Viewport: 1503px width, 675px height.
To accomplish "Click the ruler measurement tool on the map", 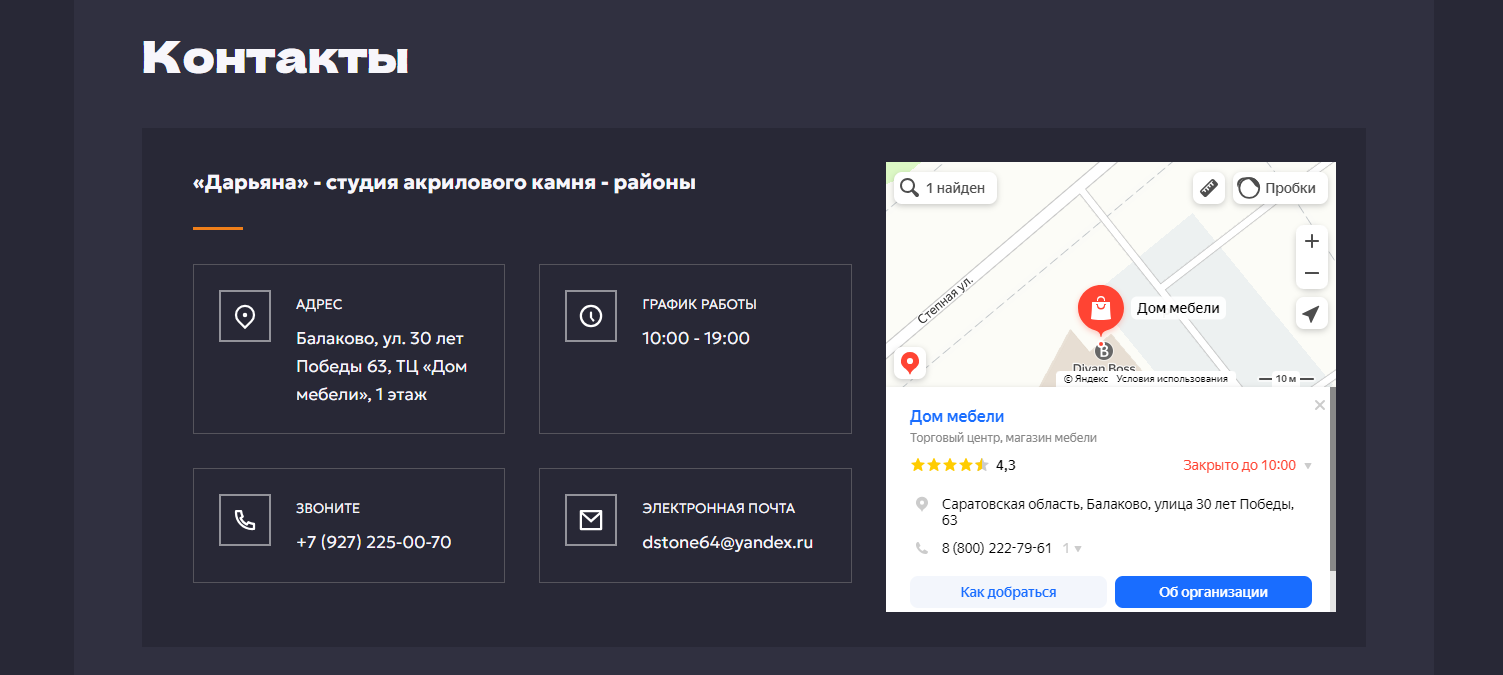I will point(1209,188).
